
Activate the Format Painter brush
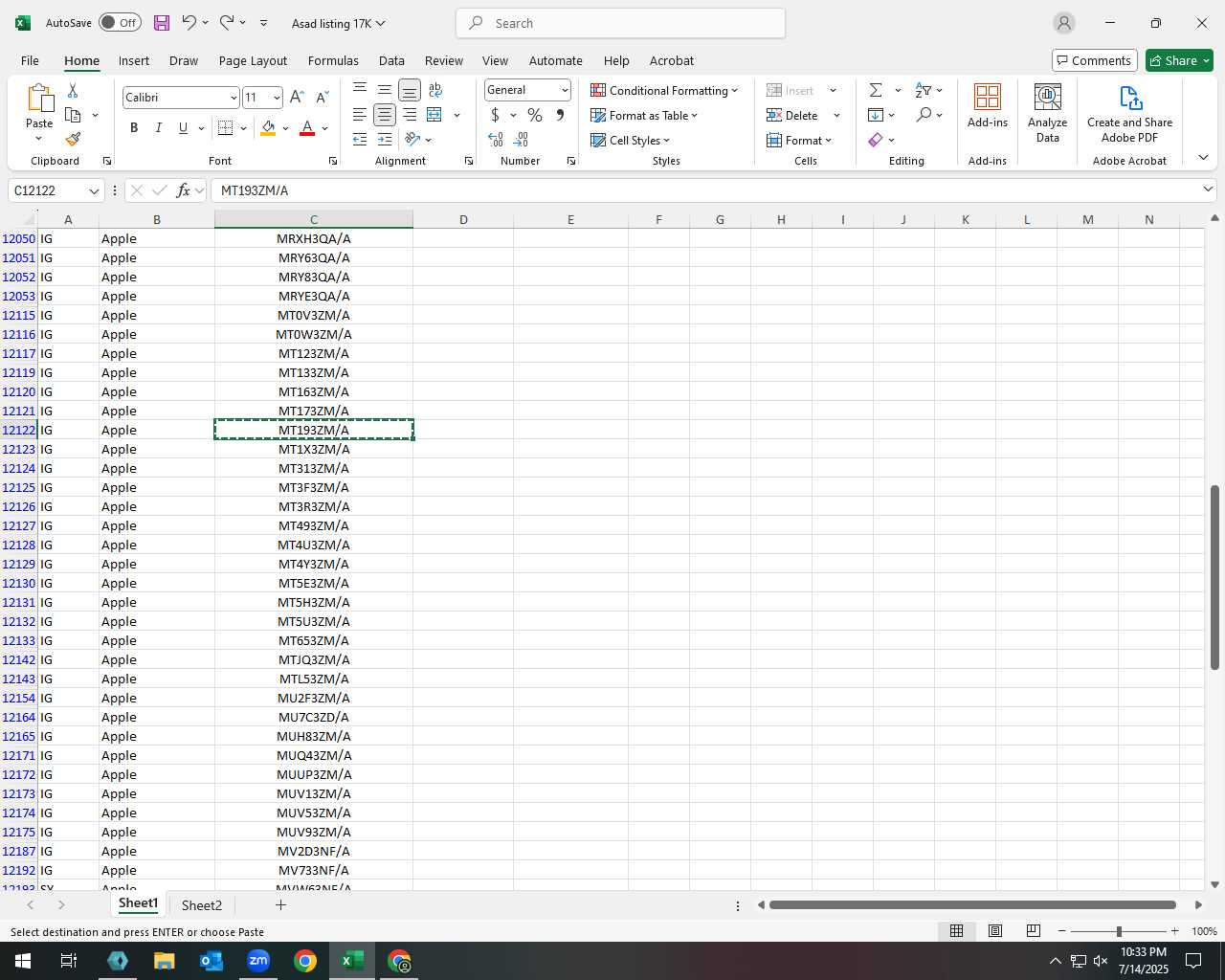73,140
